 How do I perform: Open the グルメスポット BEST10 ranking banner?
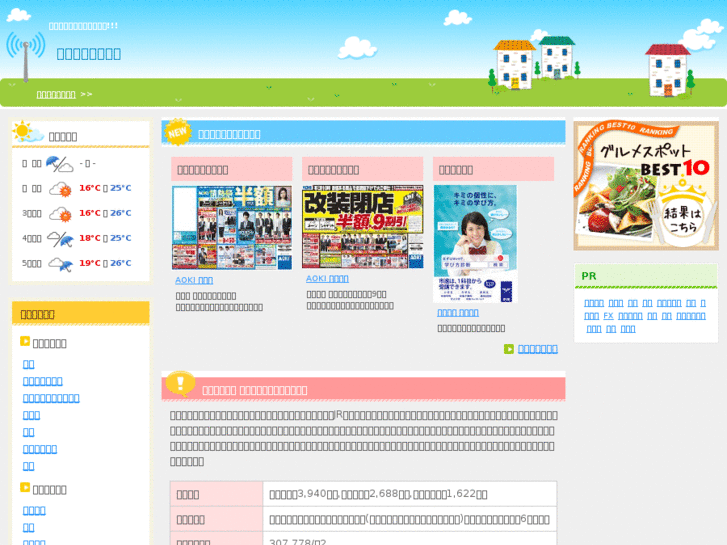tap(646, 185)
